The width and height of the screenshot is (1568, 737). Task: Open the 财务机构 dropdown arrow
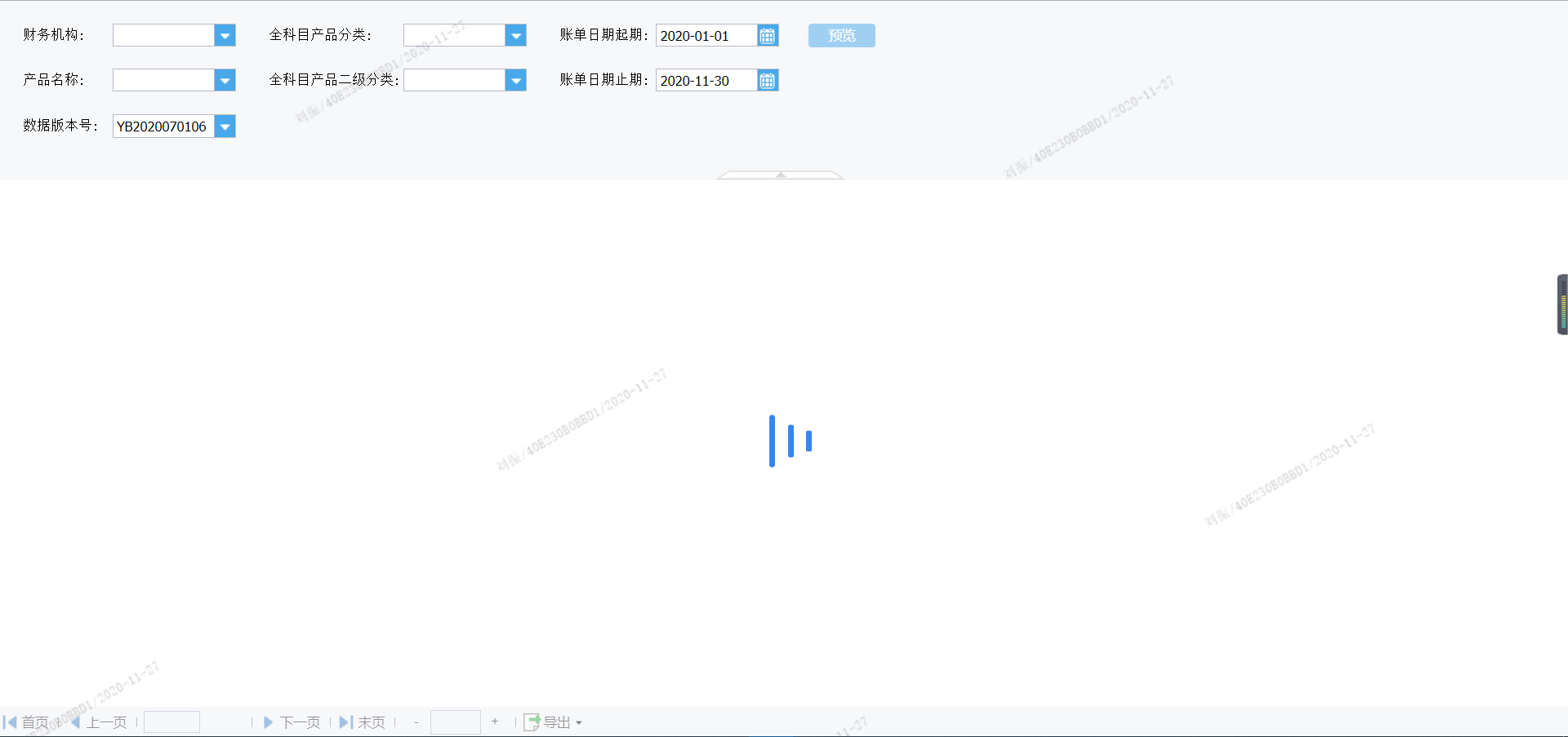(x=225, y=35)
